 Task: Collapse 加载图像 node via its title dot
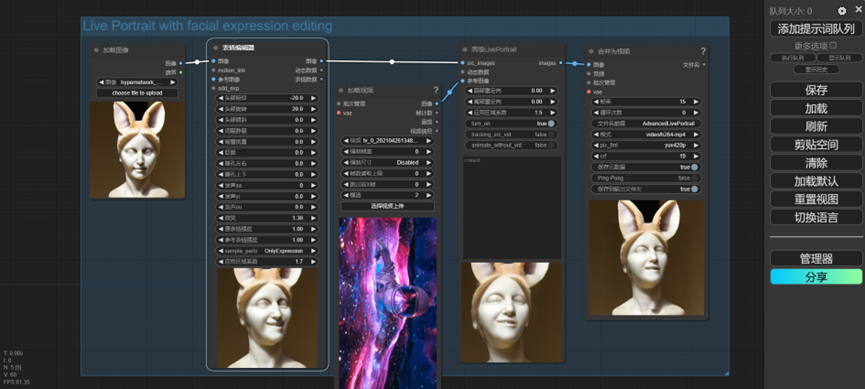(x=97, y=50)
